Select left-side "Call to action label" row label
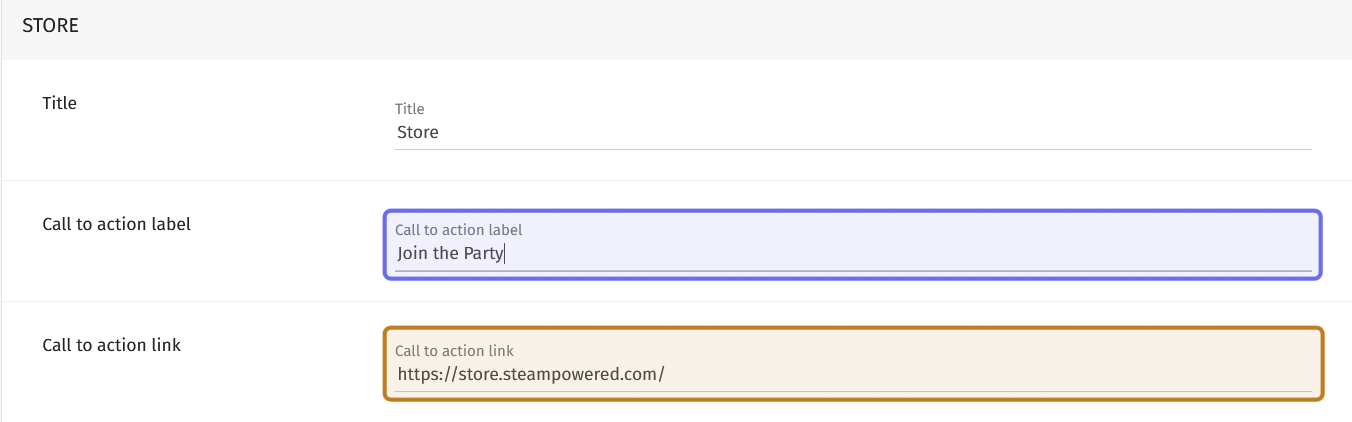The image size is (1352, 422). click(x=116, y=224)
